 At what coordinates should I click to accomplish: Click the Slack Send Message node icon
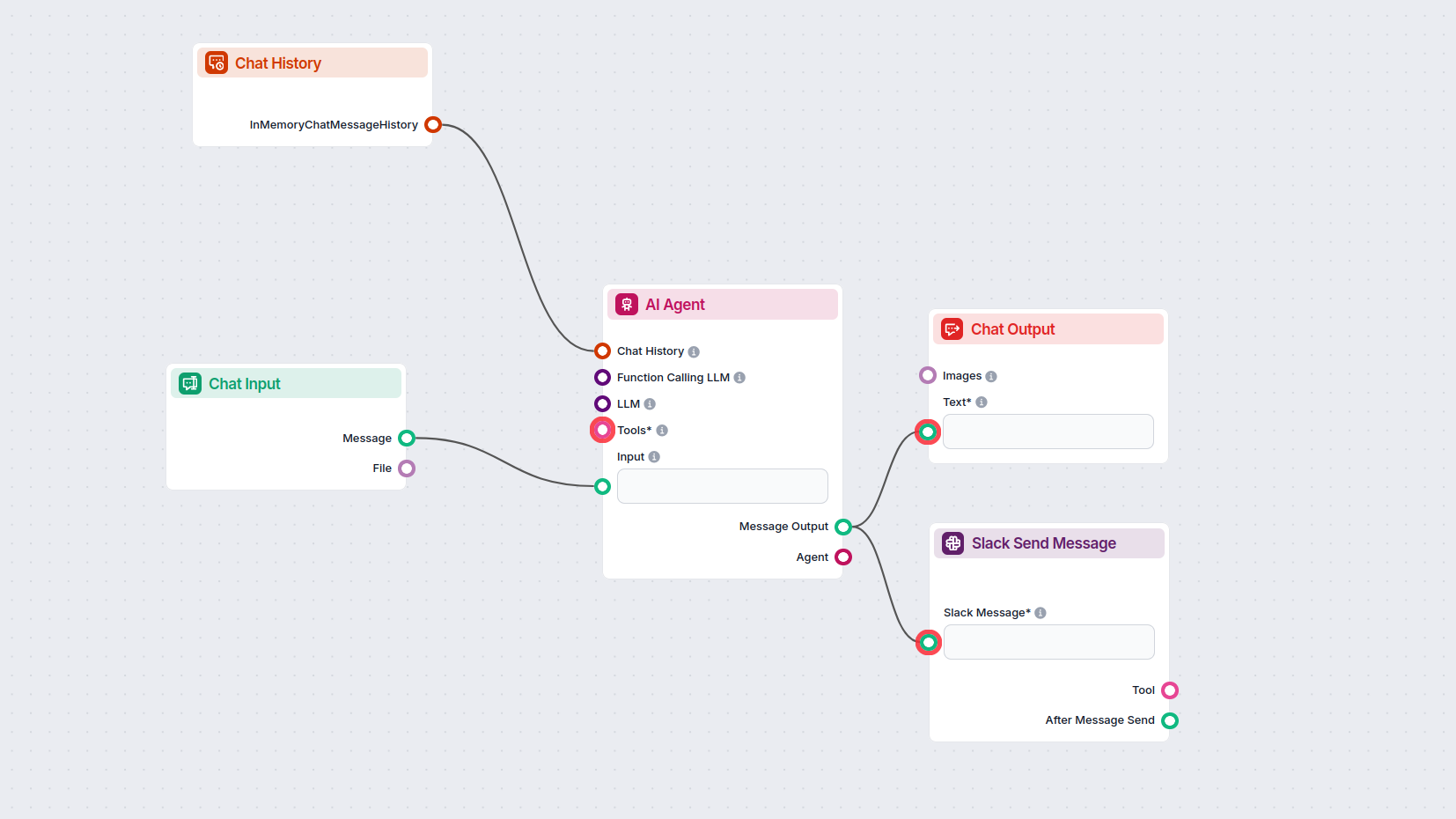tap(952, 543)
